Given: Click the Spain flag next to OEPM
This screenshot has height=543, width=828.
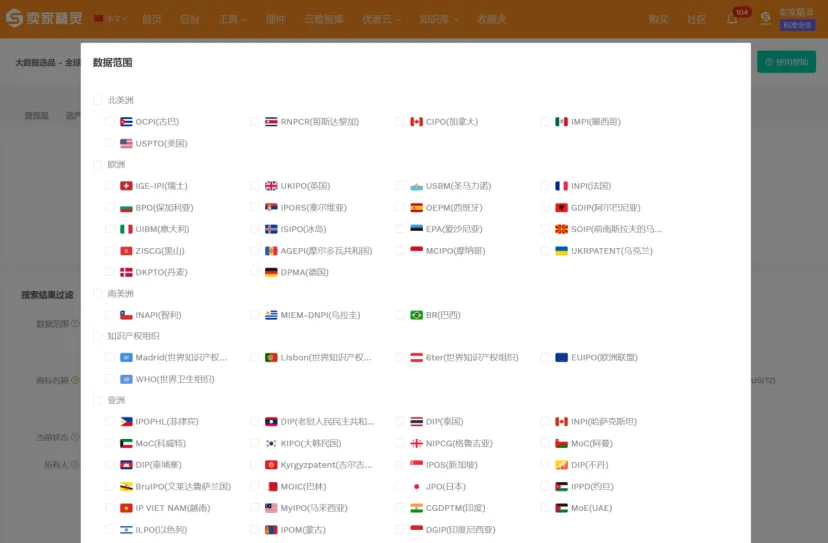Looking at the screenshot, I should click(x=416, y=208).
